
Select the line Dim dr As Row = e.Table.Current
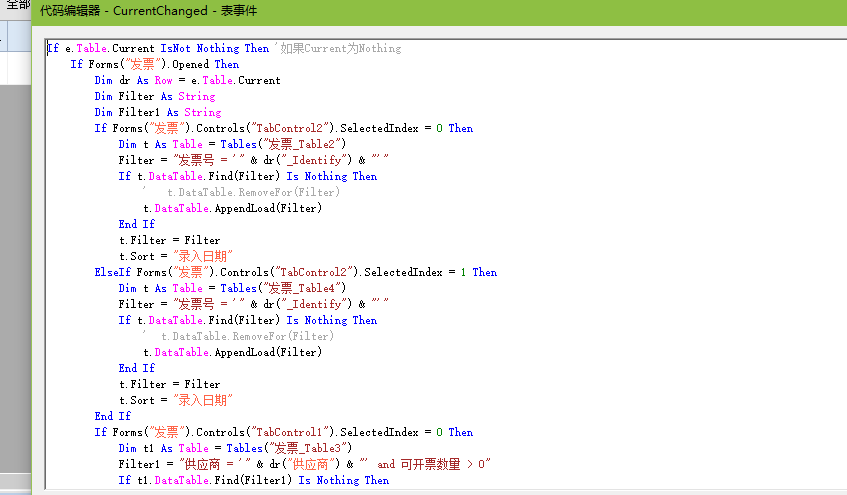187,80
